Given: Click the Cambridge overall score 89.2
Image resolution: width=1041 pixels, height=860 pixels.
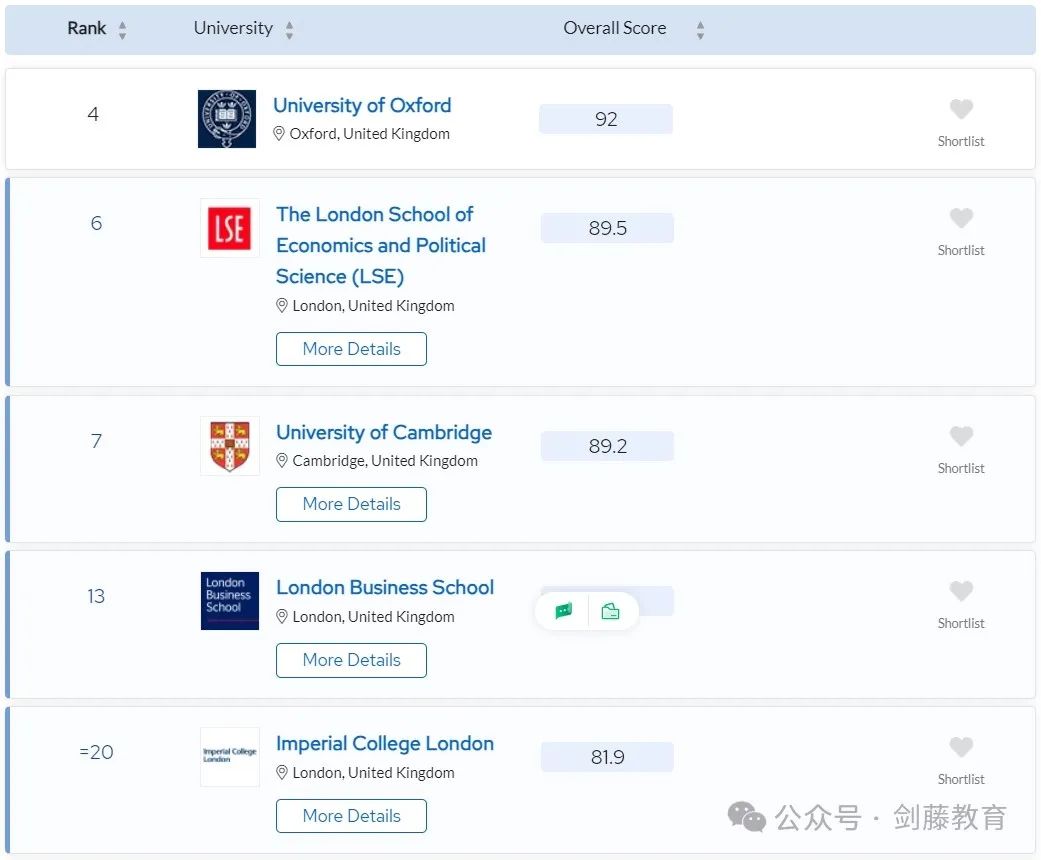Looking at the screenshot, I should coord(607,446).
